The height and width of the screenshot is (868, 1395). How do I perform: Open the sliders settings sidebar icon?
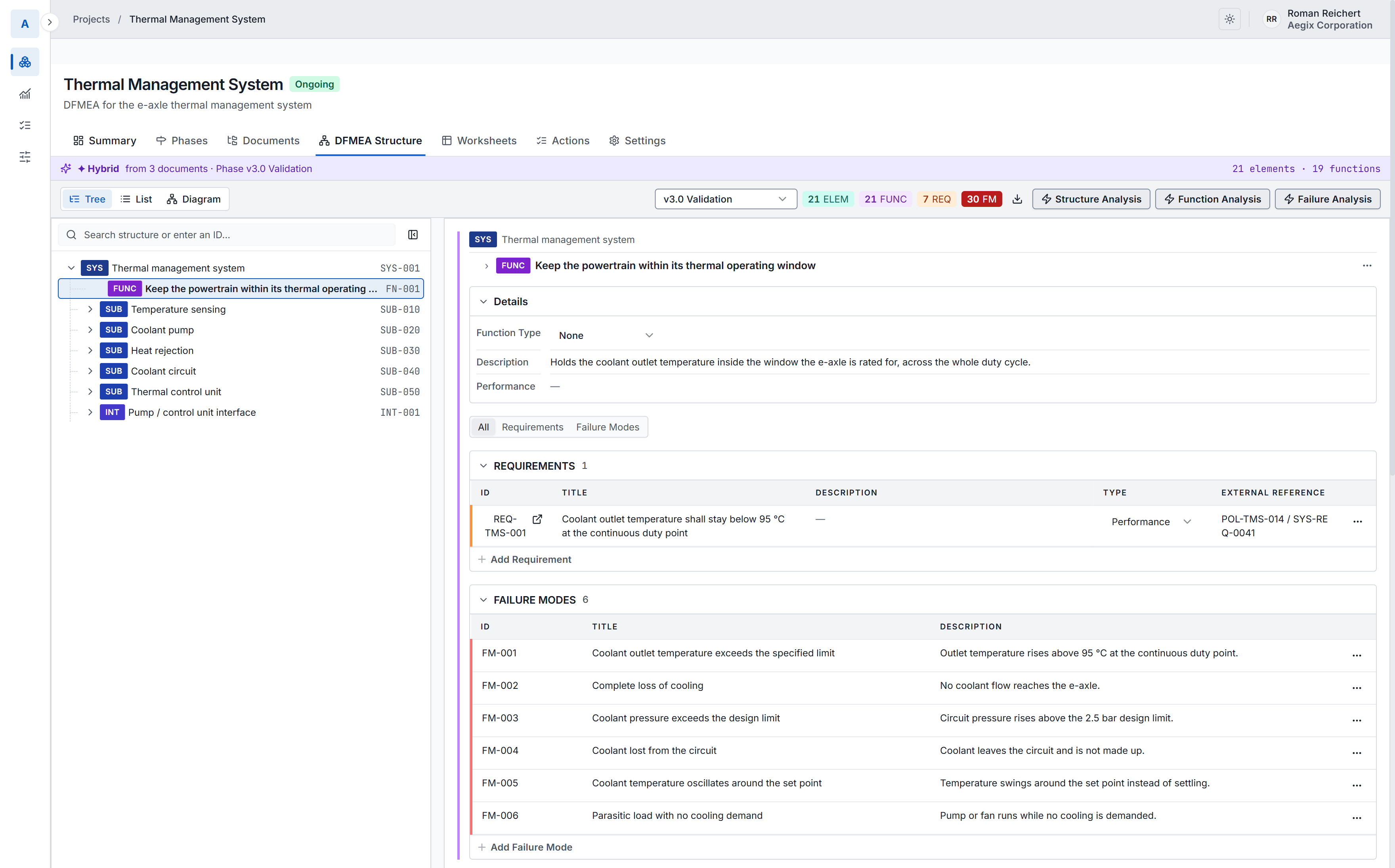25,157
